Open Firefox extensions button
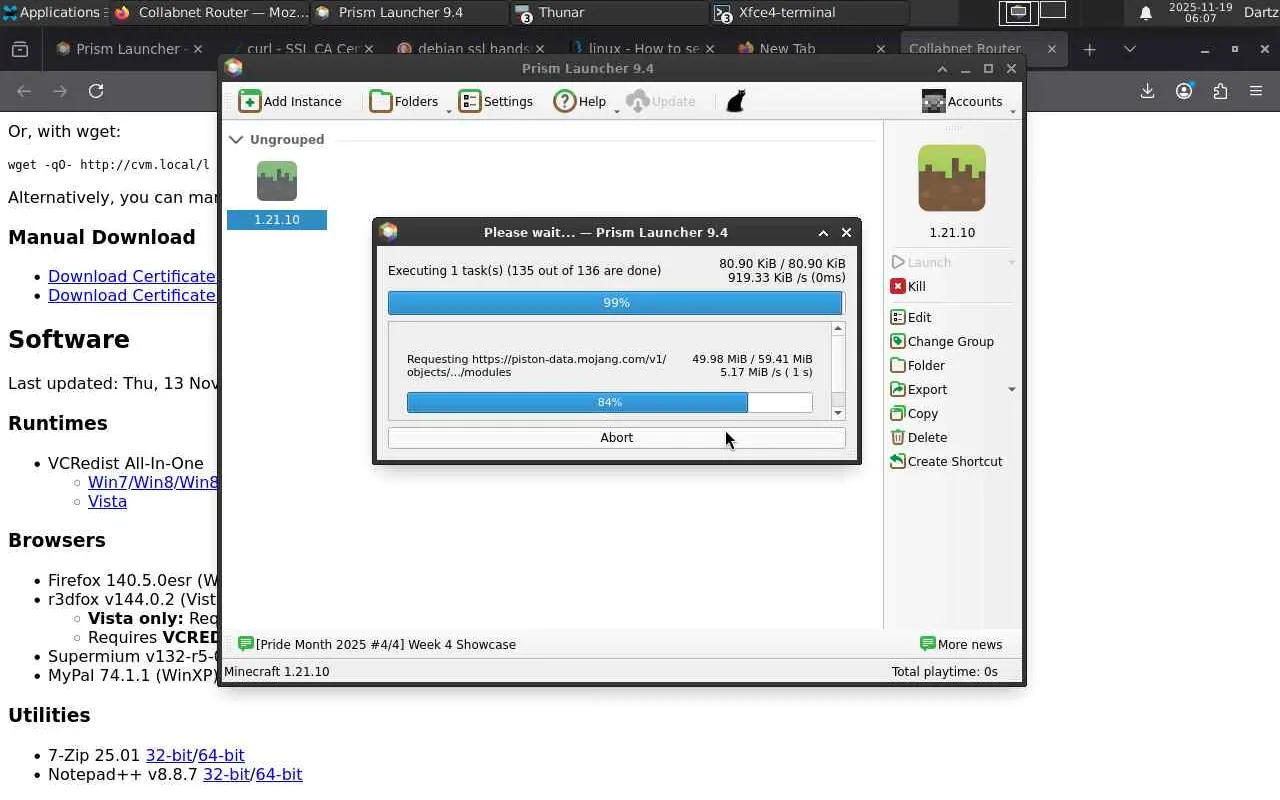The height and width of the screenshot is (800, 1280). pos(1220,91)
